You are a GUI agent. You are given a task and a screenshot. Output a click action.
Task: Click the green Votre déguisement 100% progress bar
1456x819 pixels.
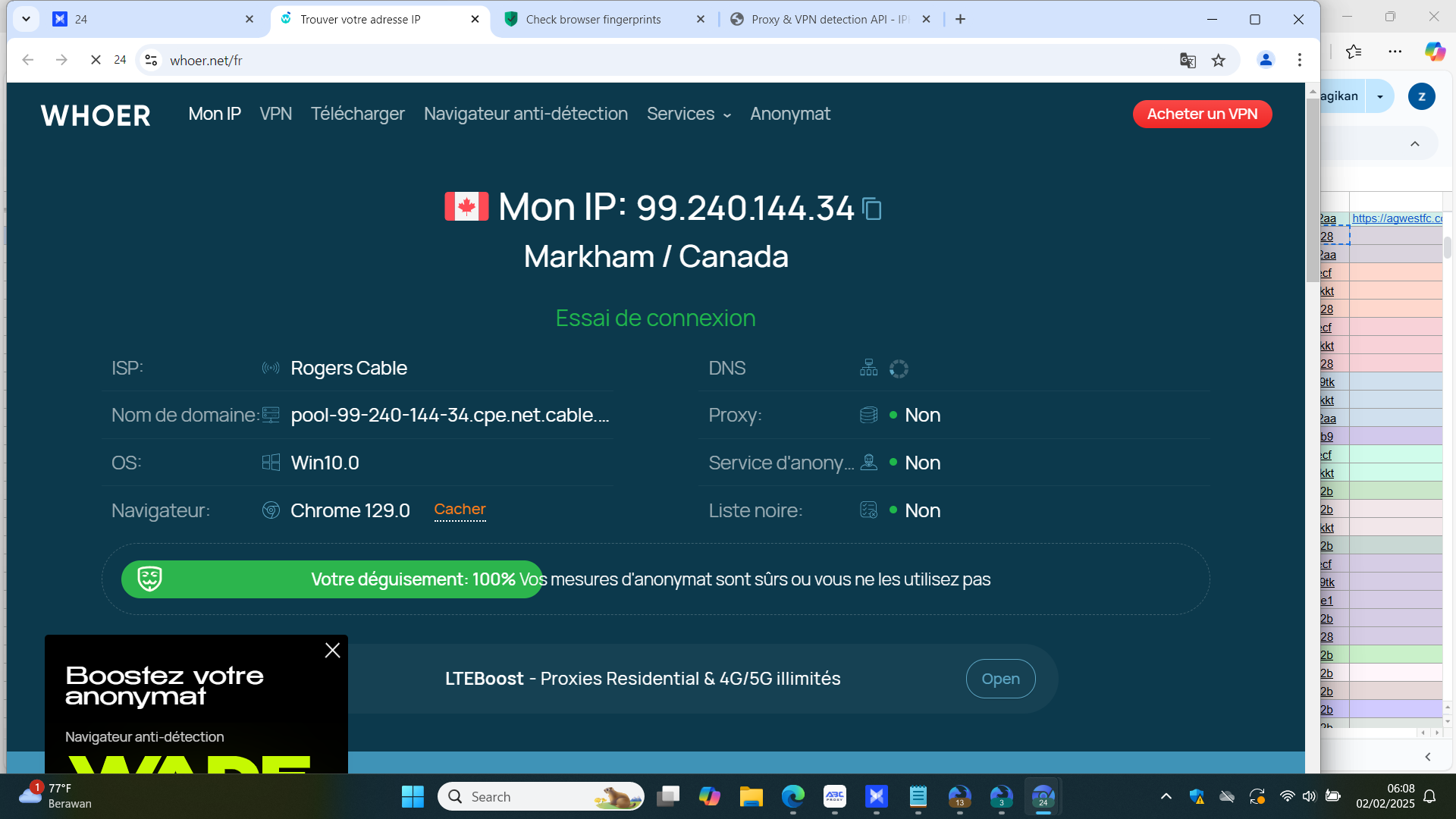[x=332, y=579]
